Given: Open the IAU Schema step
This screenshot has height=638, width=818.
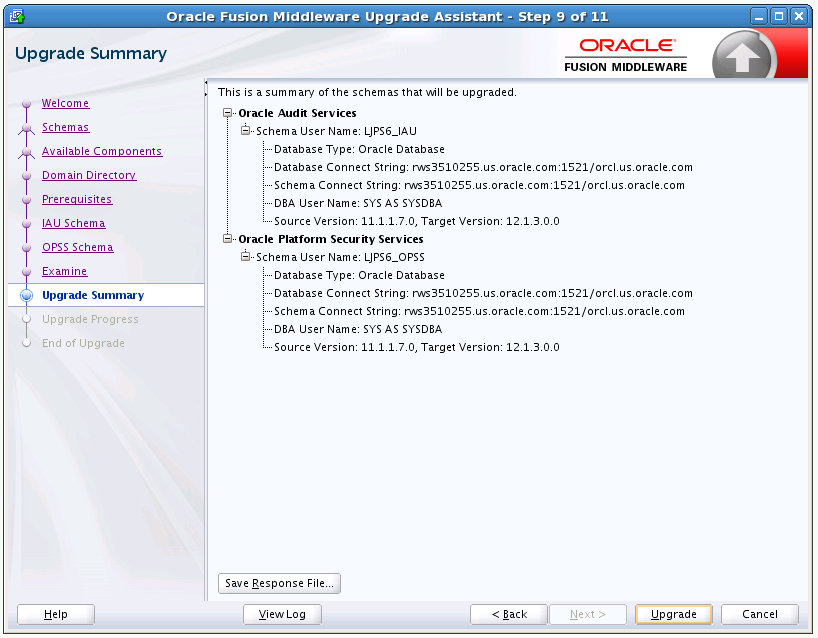Looking at the screenshot, I should point(74,223).
